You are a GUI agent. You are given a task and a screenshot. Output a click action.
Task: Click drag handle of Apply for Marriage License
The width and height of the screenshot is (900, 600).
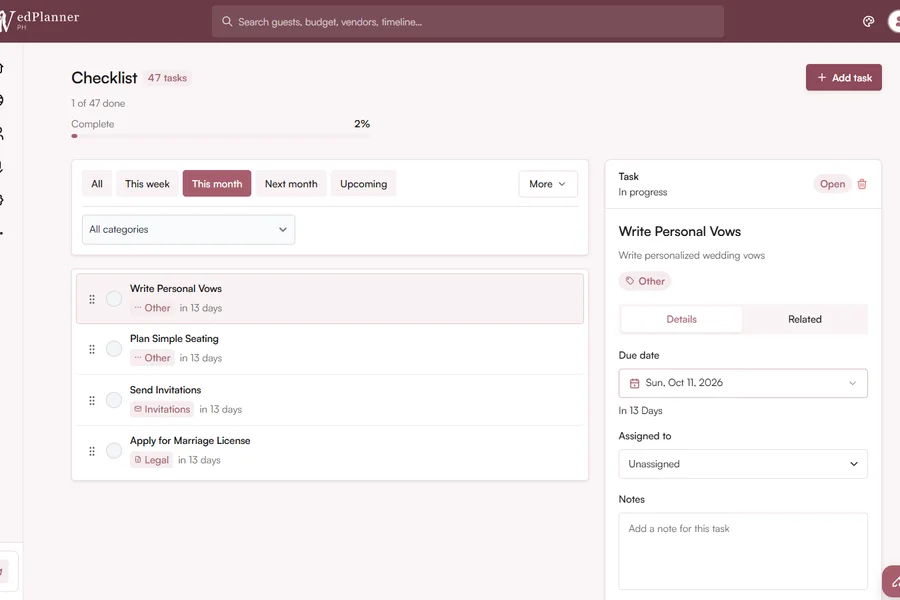click(92, 451)
